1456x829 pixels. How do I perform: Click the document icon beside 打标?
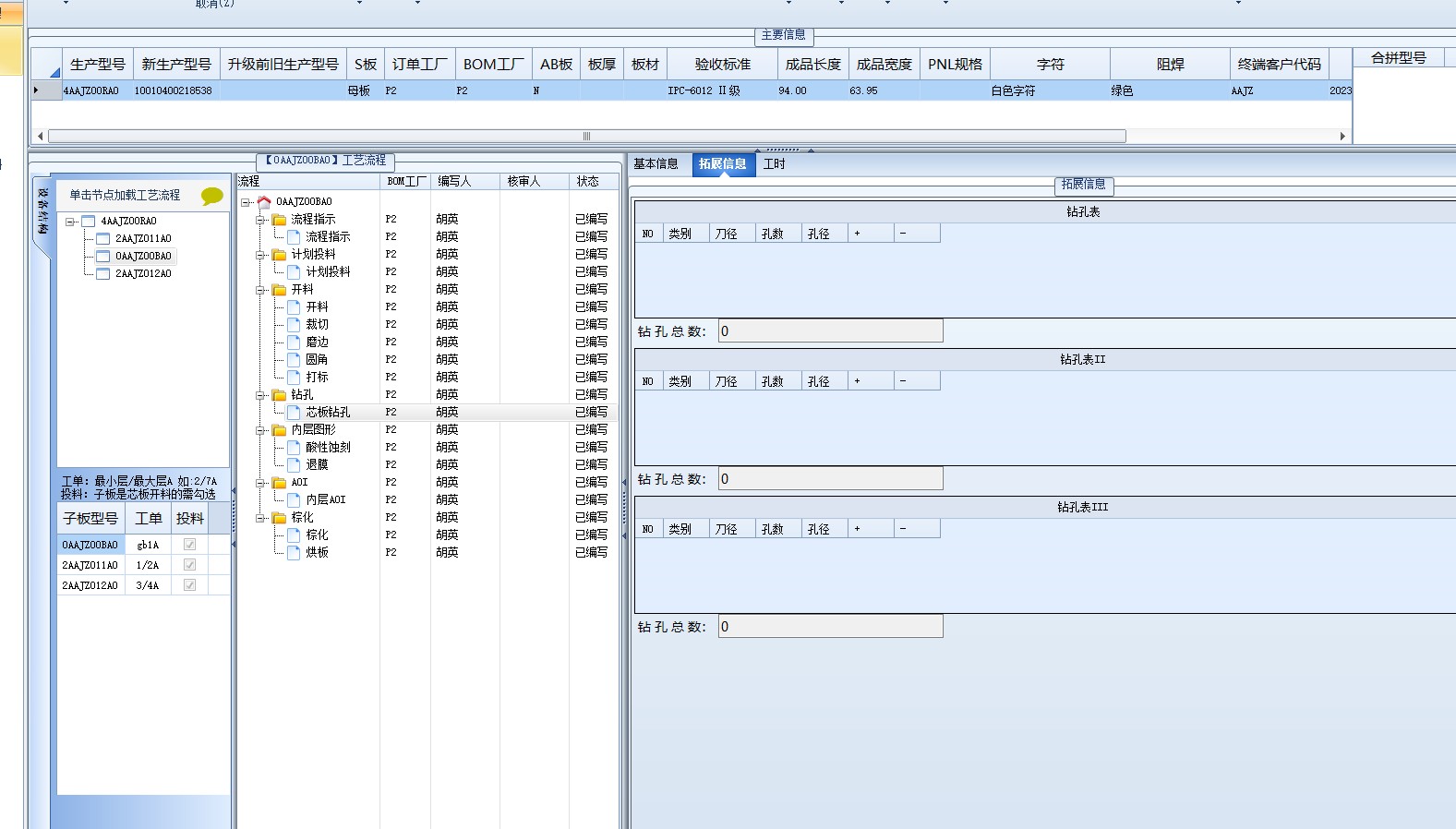point(294,377)
